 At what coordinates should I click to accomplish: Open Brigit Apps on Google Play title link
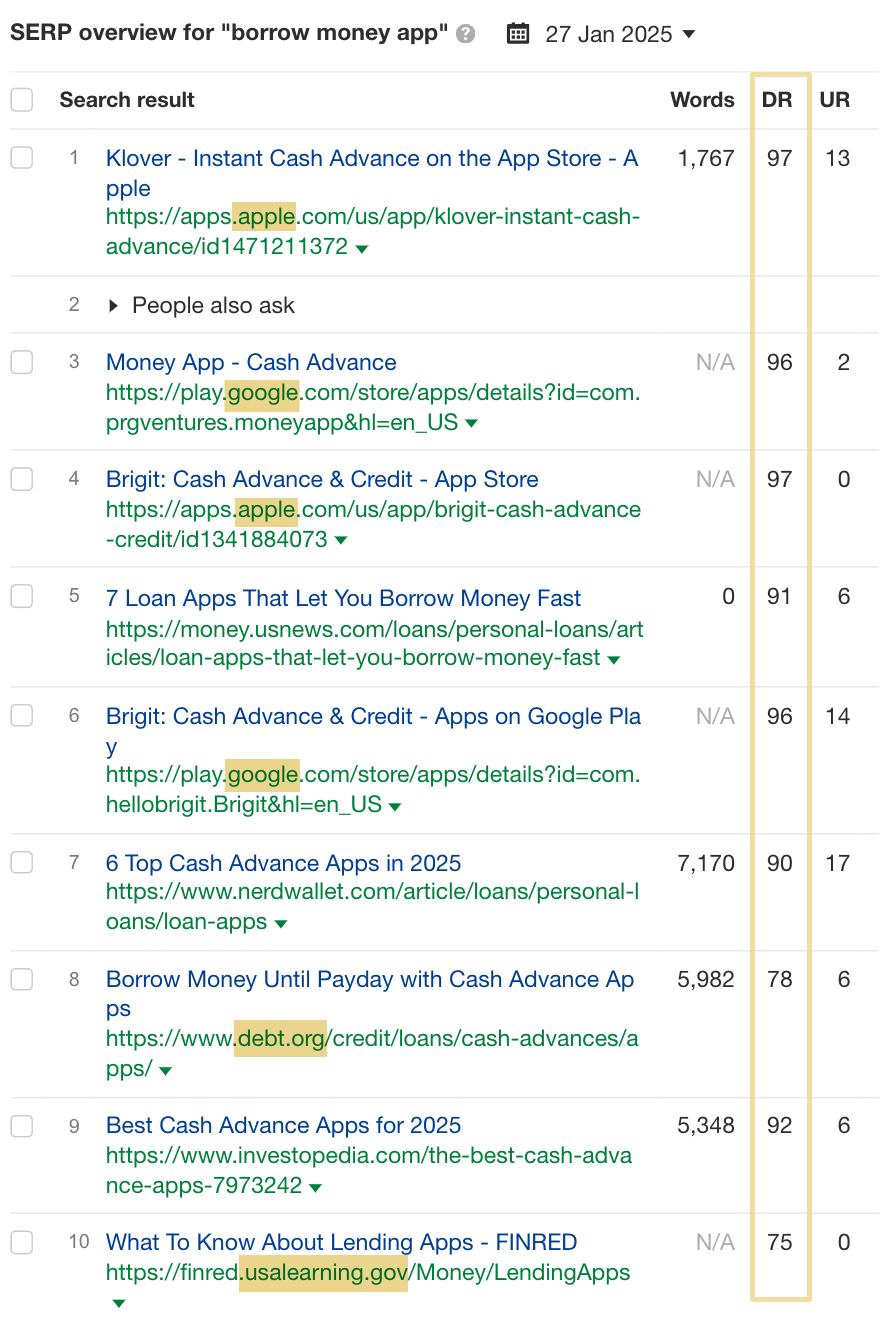(373, 731)
